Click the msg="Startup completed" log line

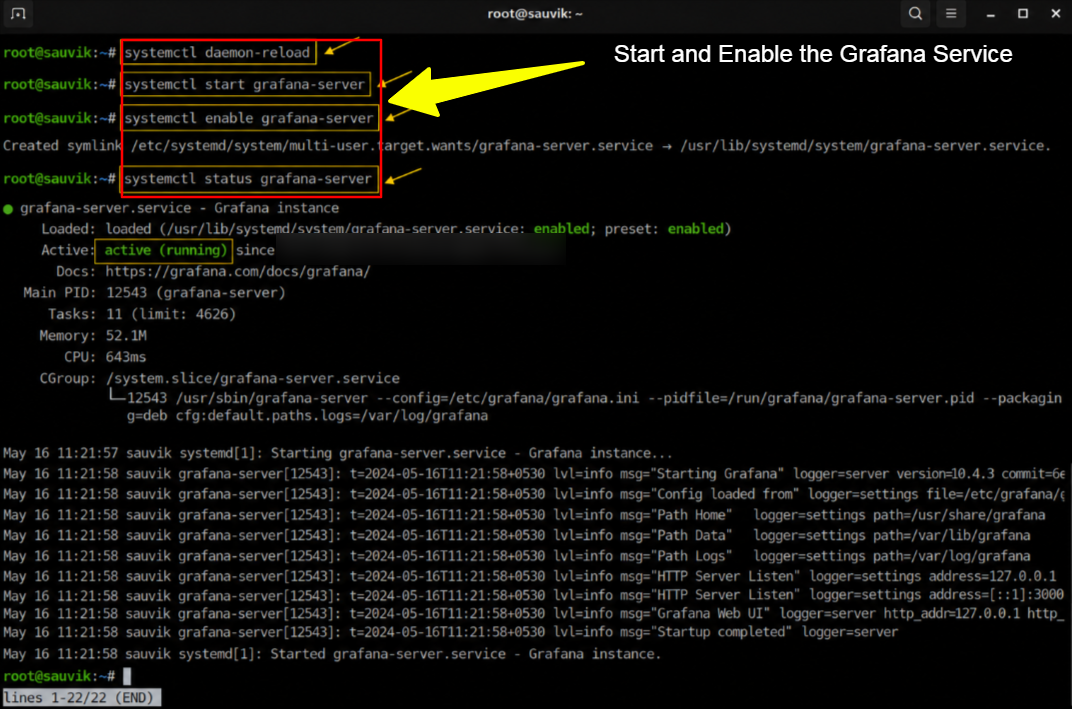pyautogui.click(x=451, y=632)
